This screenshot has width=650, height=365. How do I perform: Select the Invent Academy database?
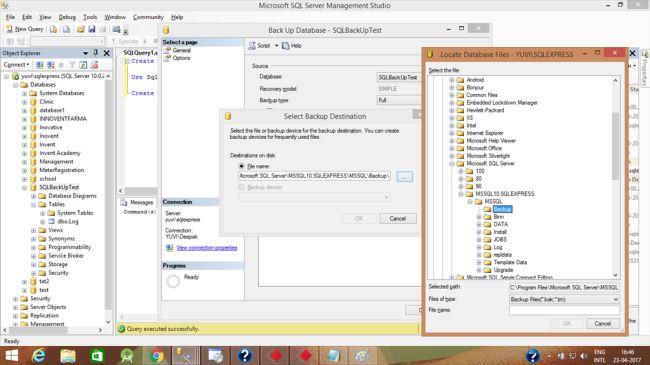[60, 153]
